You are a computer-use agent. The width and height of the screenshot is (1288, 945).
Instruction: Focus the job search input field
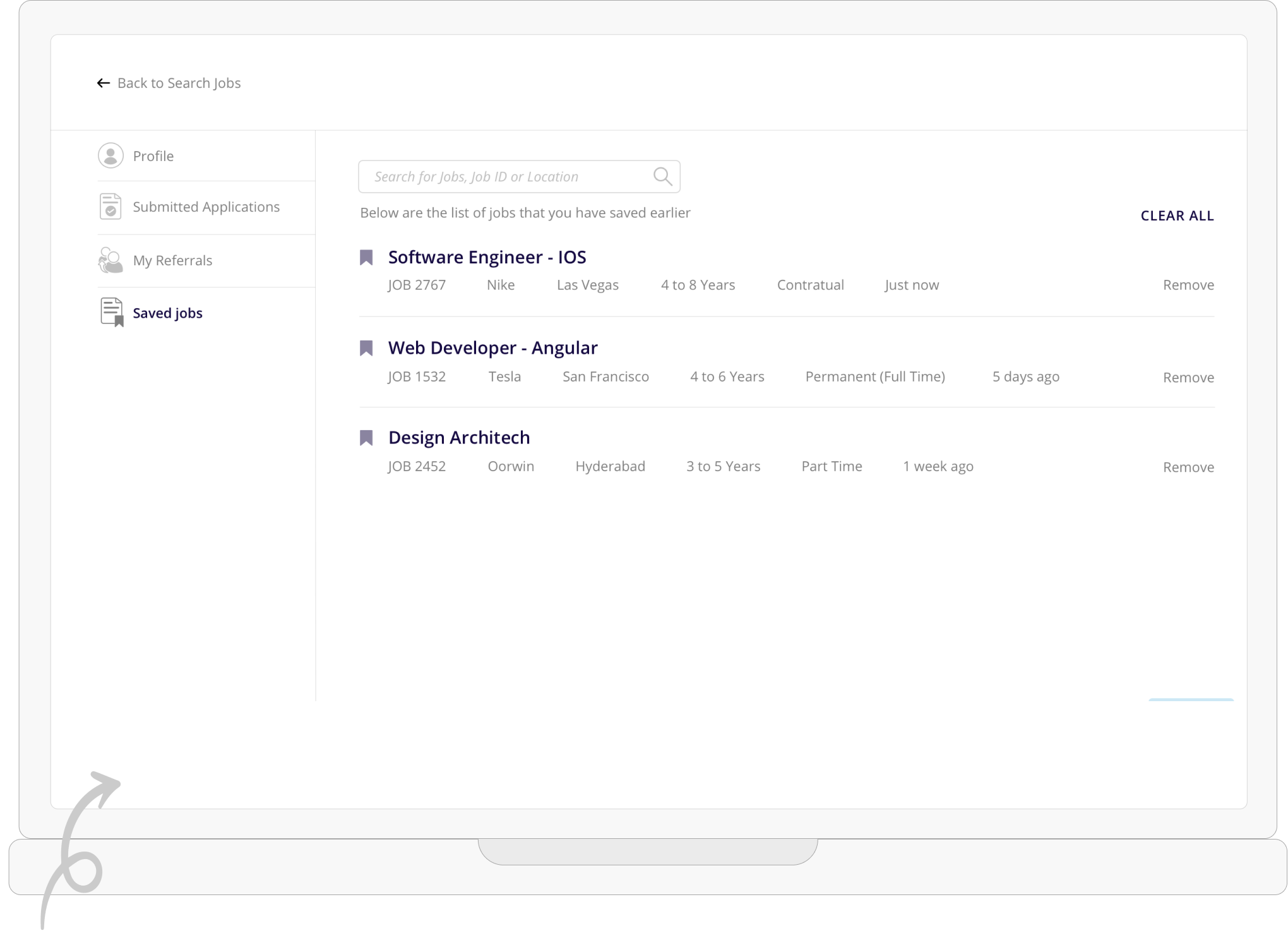click(508, 177)
